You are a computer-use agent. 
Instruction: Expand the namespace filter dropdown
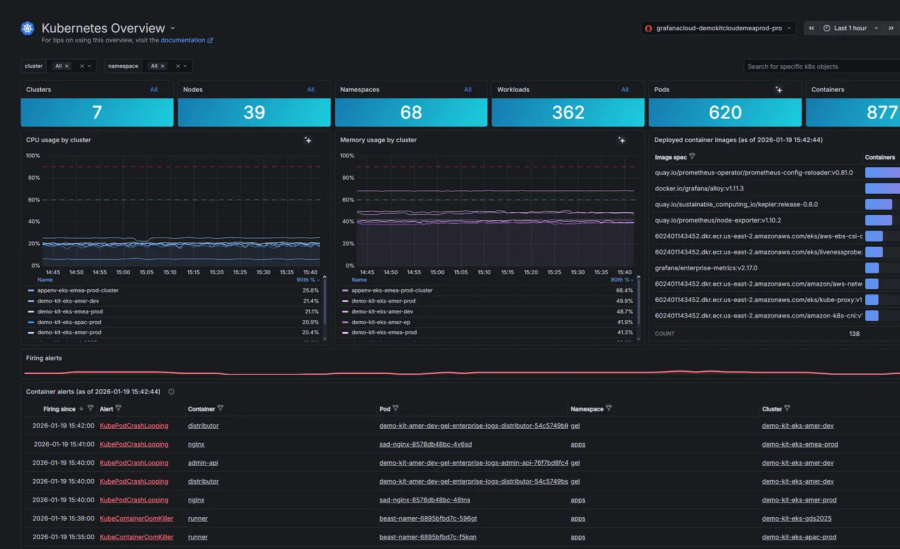click(x=185, y=66)
